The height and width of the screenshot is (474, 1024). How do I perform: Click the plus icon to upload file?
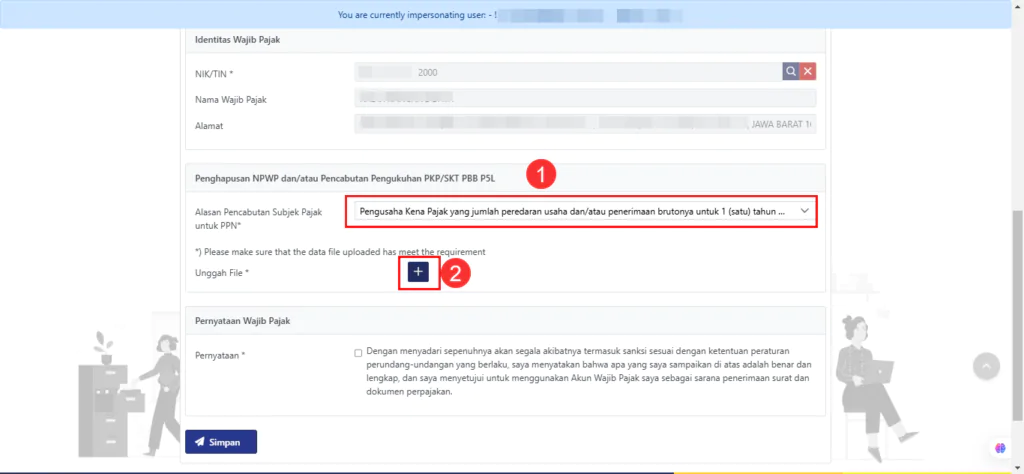point(418,272)
